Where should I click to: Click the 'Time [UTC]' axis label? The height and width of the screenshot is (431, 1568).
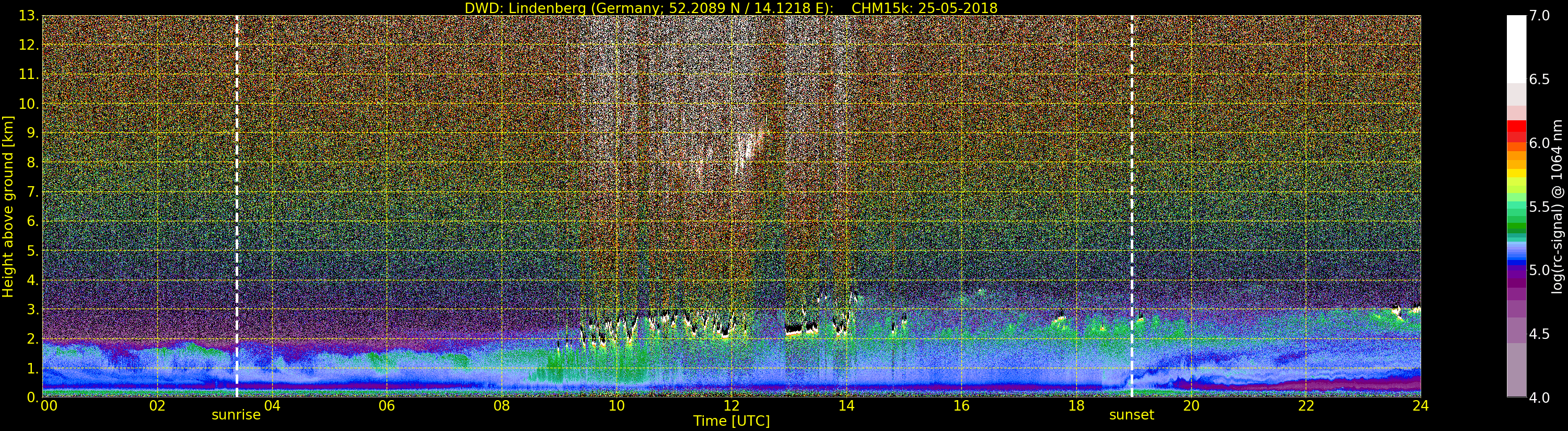(731, 421)
